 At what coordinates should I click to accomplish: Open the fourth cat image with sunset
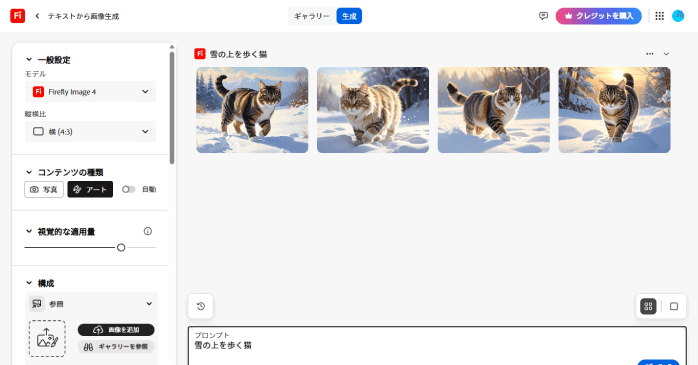[x=614, y=110]
